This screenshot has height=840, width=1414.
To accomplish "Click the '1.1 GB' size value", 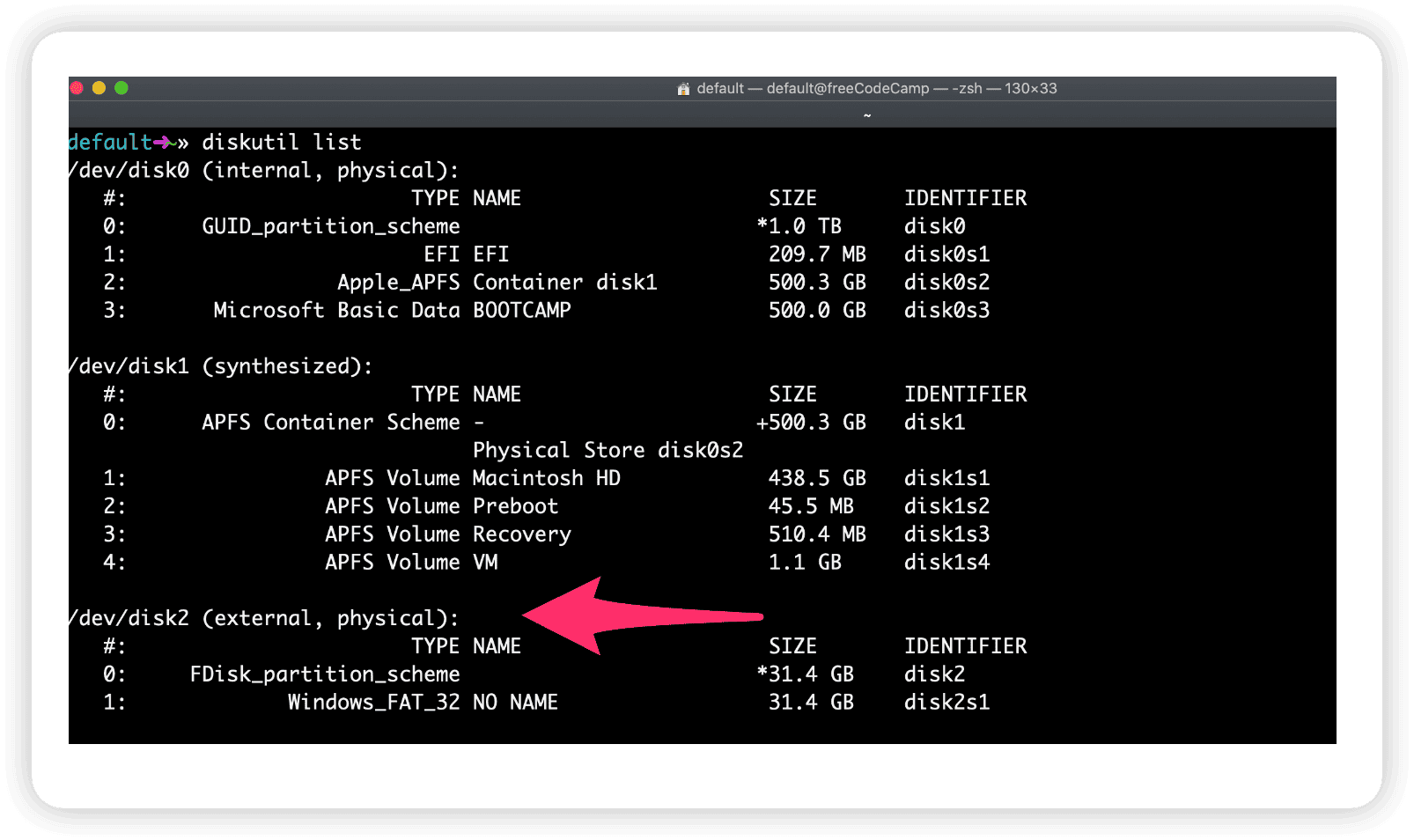I will coord(806,563).
